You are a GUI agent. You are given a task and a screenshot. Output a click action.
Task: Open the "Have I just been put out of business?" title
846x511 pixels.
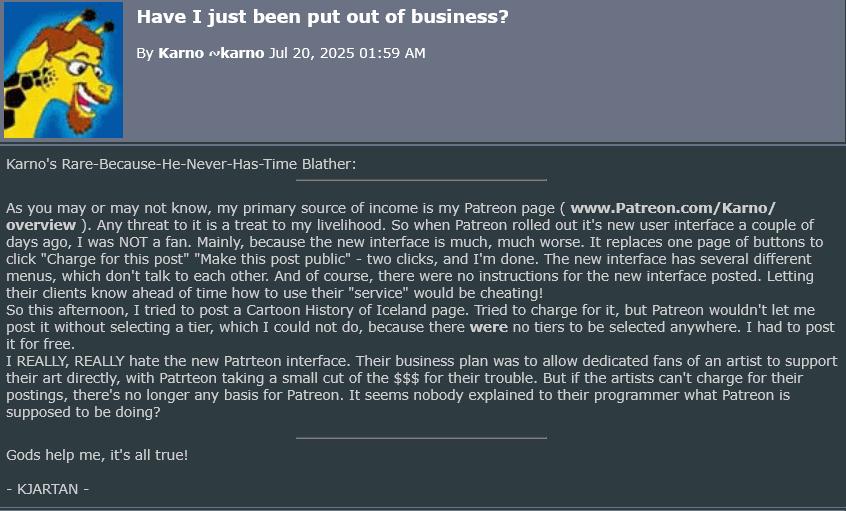[322, 18]
